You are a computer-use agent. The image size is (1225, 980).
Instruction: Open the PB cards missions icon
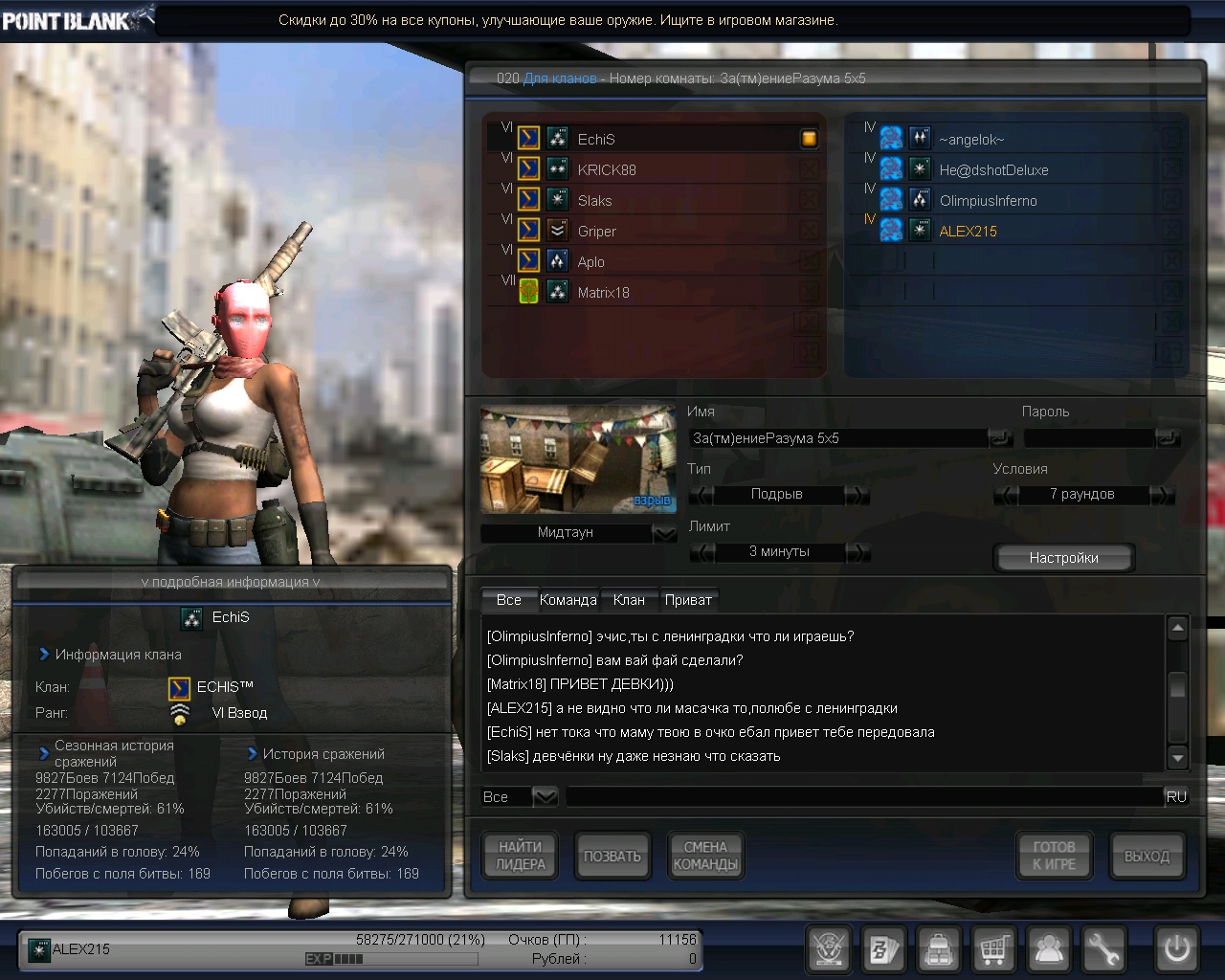click(x=883, y=949)
